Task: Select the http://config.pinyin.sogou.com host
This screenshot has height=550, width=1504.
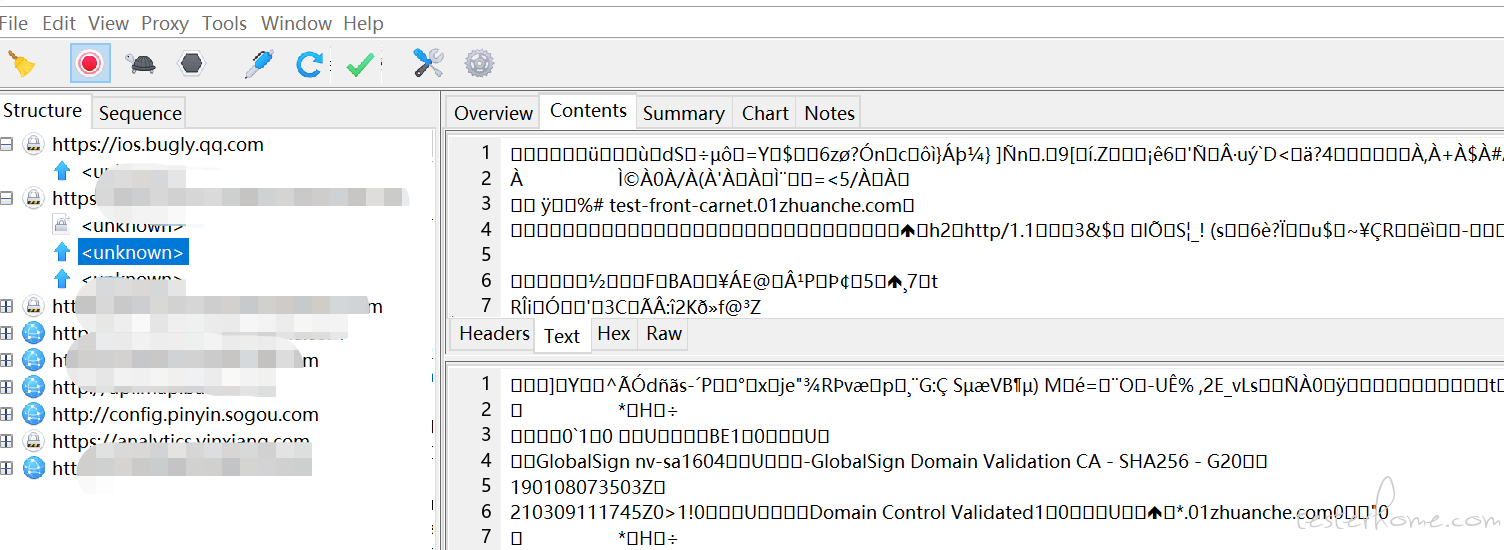Action: point(185,414)
